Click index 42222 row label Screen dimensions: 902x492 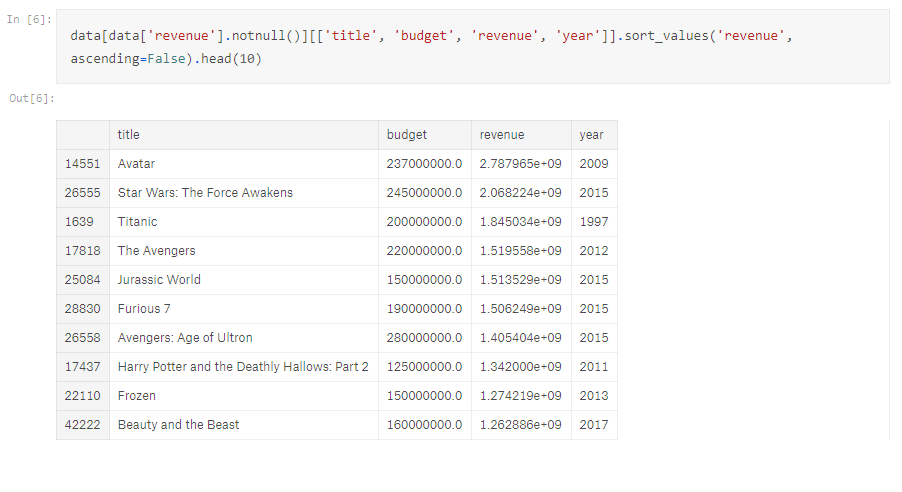pyautogui.click(x=83, y=425)
